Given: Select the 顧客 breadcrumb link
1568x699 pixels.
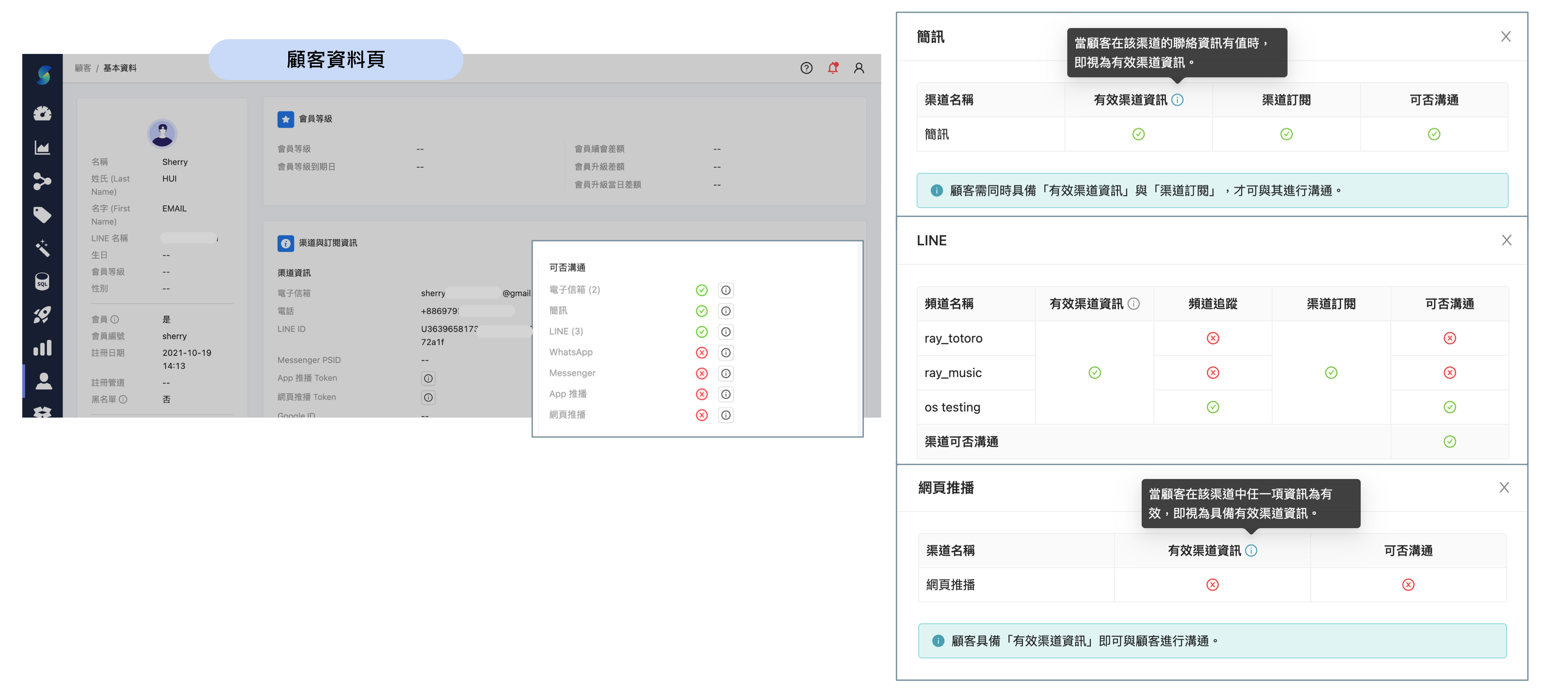Looking at the screenshot, I should point(82,67).
